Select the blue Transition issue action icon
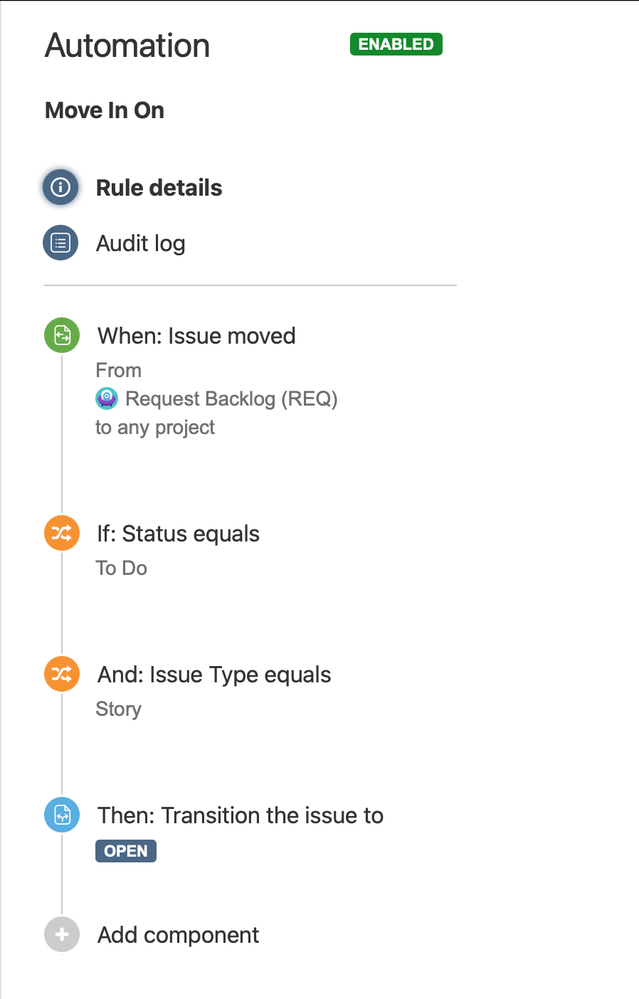Viewport: 639px width, 999px height. pyautogui.click(x=62, y=815)
